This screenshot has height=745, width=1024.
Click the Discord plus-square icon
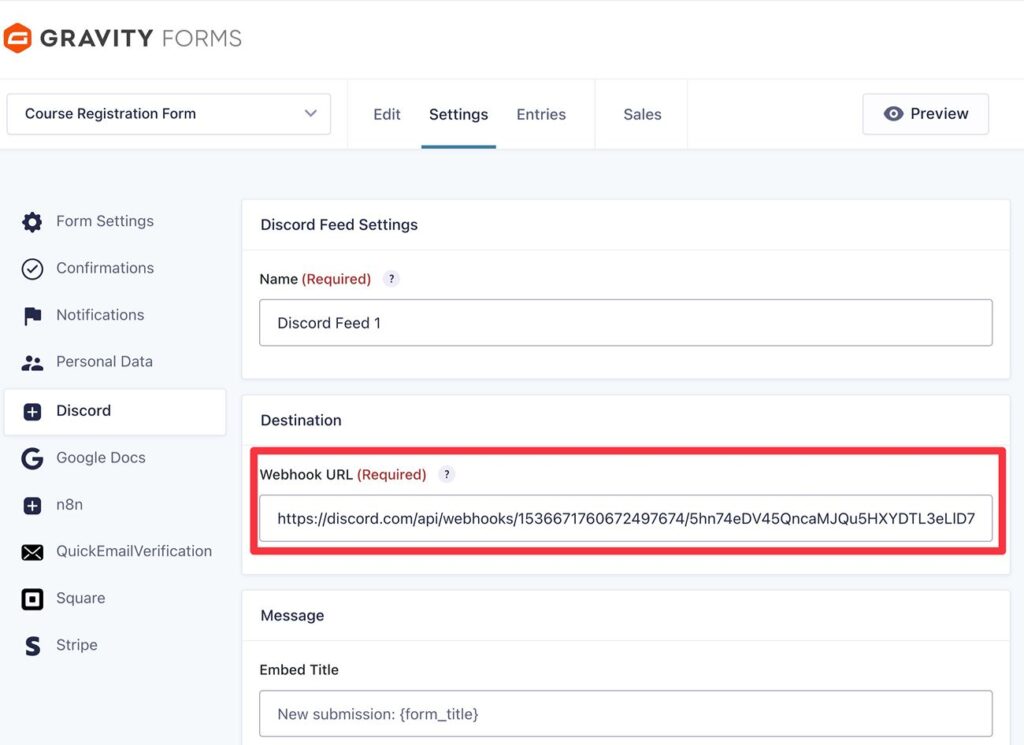pos(32,411)
